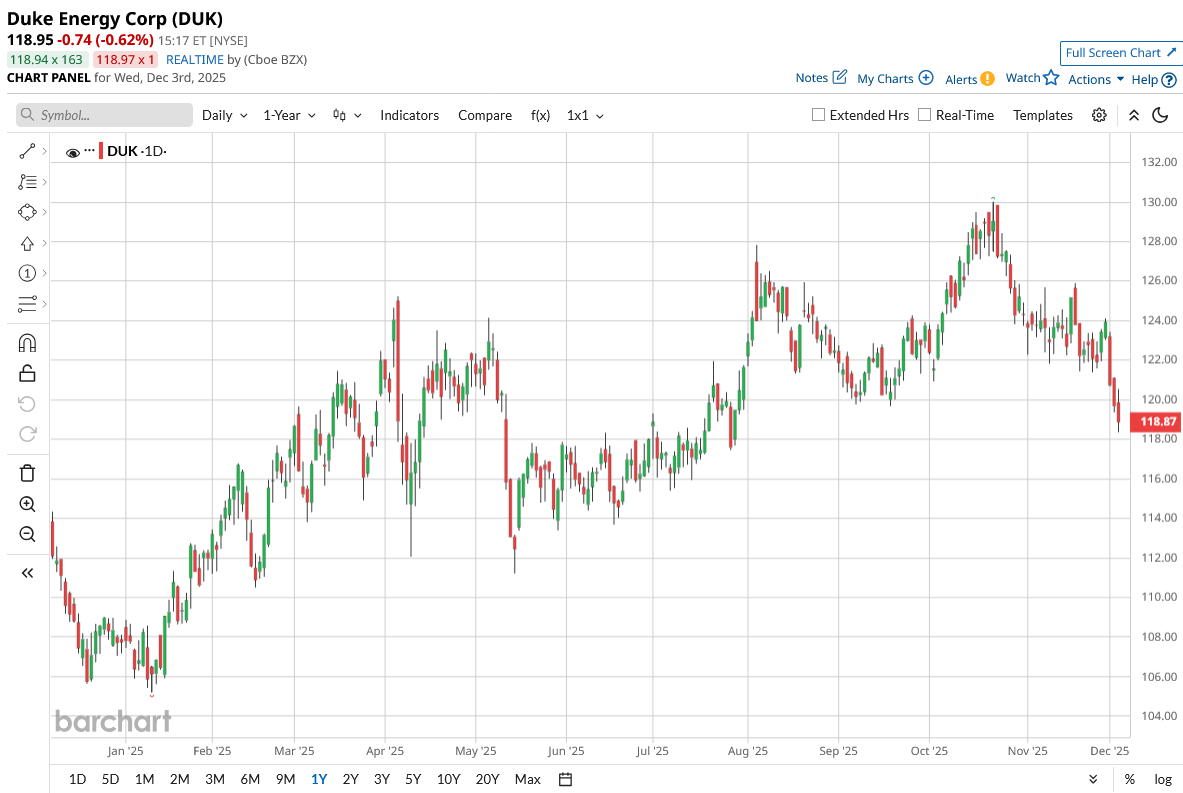Open the Compare menu
The height and width of the screenshot is (793, 1183).
484,115
